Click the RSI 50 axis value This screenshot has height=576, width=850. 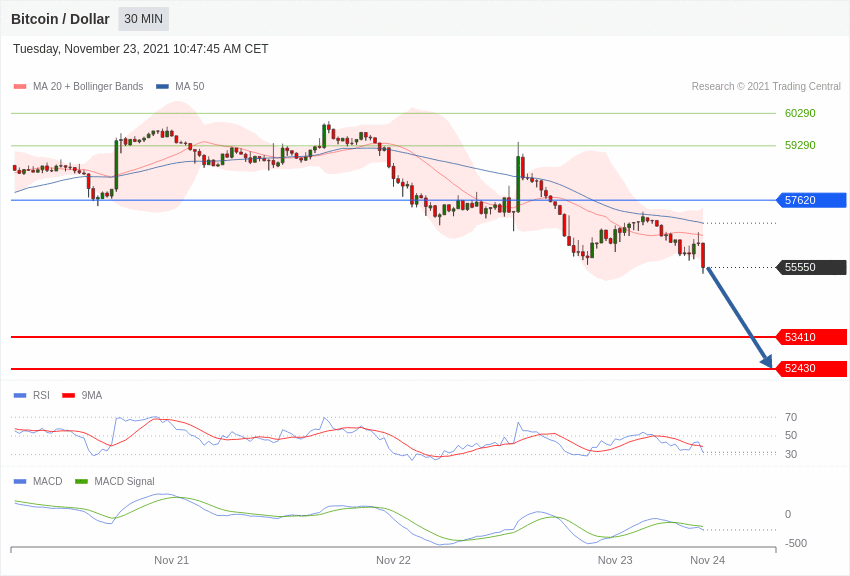coord(791,435)
